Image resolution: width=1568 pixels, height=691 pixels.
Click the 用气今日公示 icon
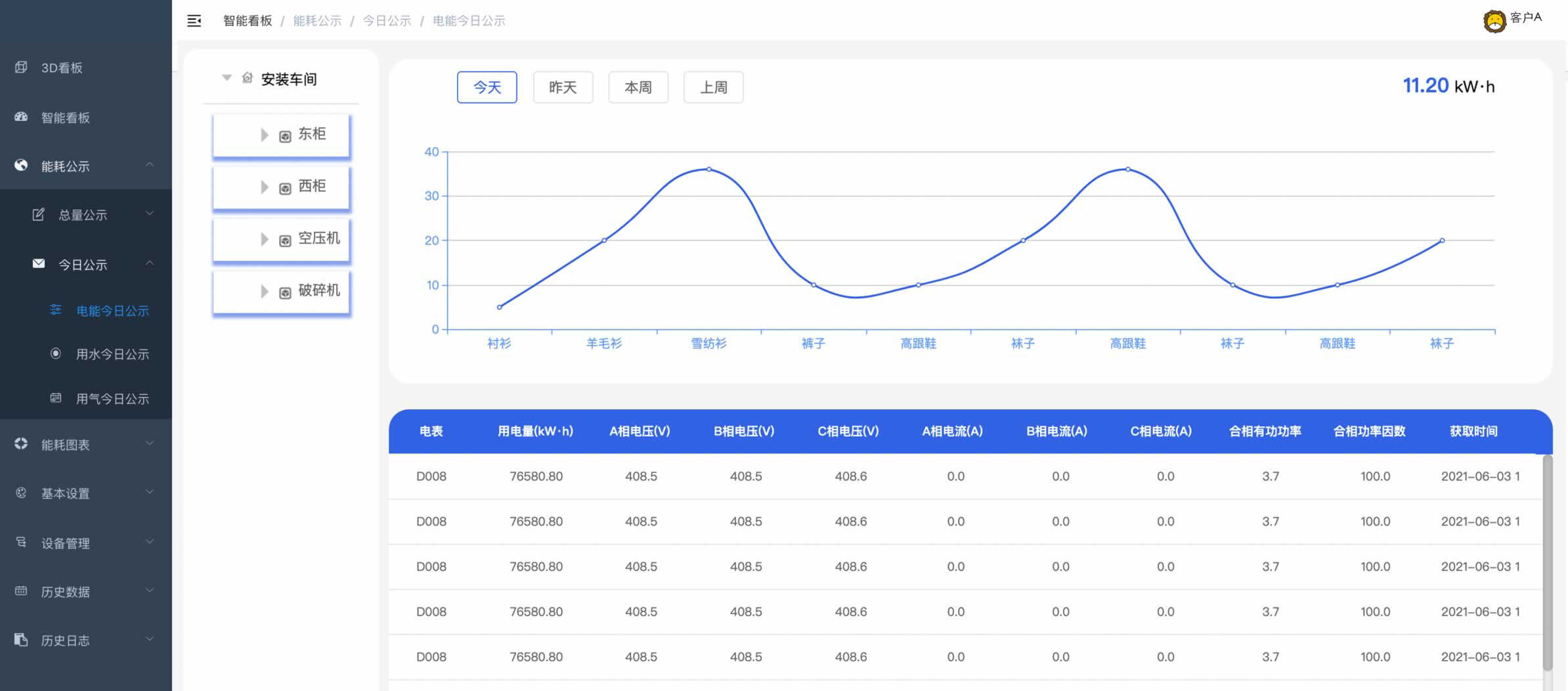56,398
